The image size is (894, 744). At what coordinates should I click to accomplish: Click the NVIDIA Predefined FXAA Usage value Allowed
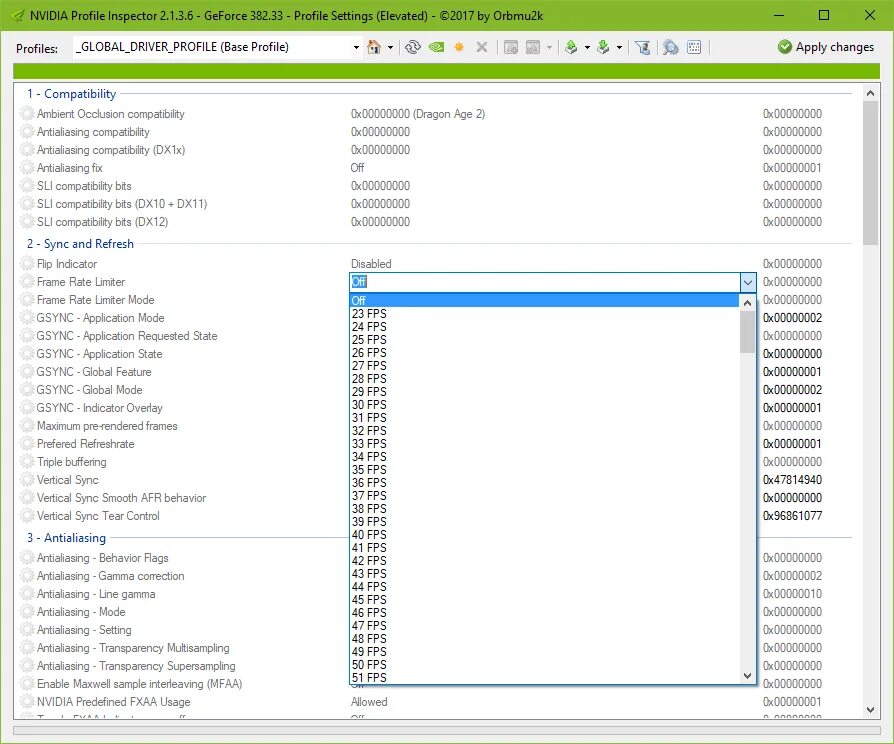click(x=369, y=702)
